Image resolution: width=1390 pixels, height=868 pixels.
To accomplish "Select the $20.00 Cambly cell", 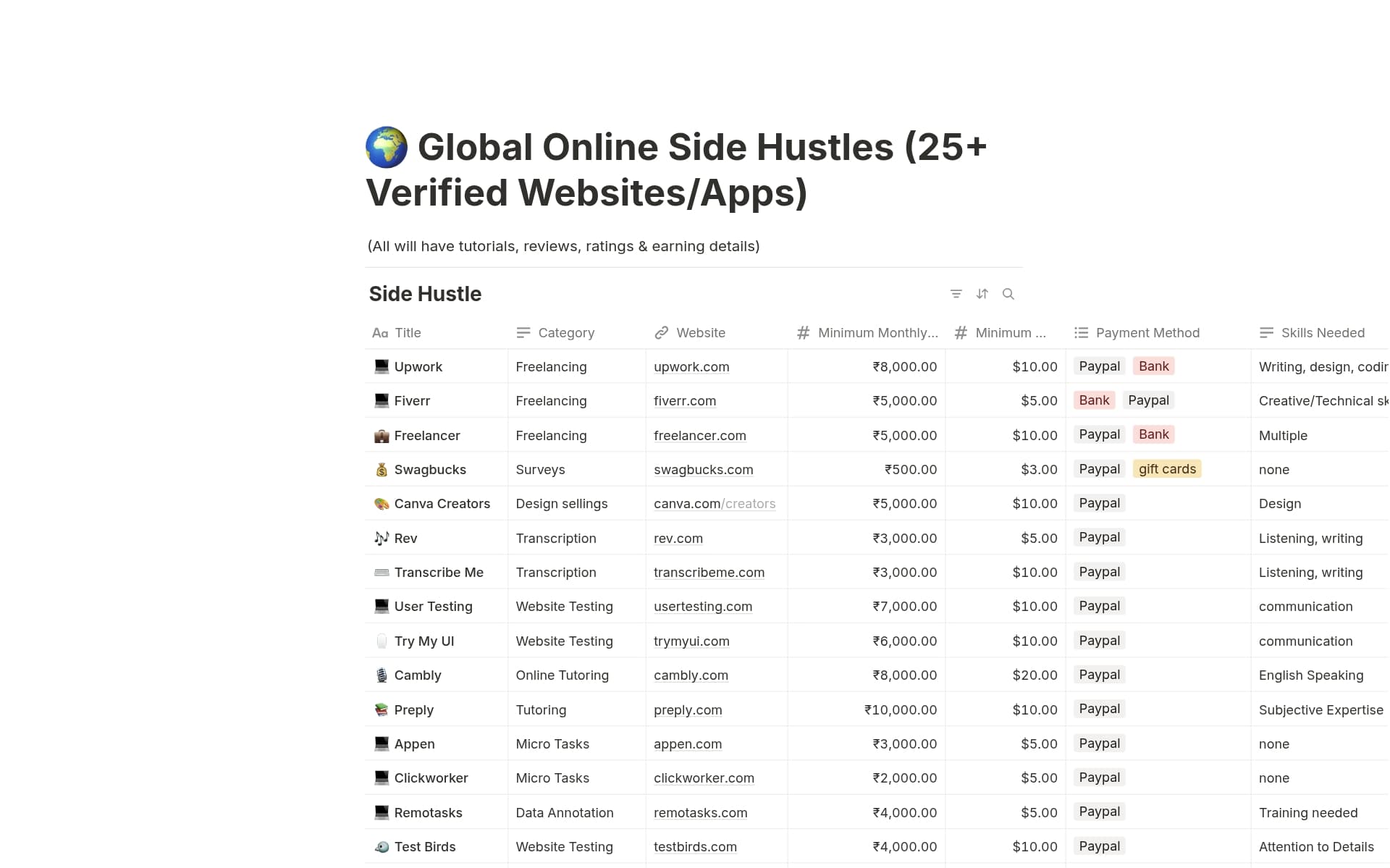I will [x=1005, y=675].
